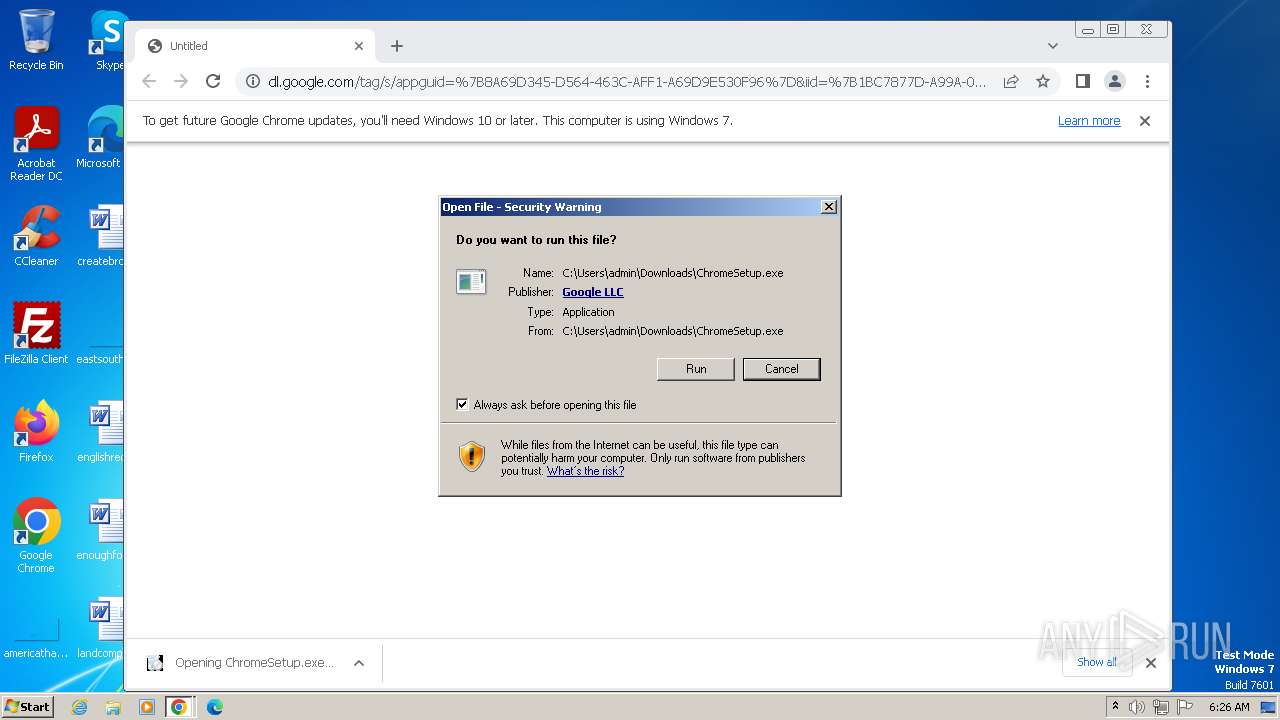Show hidden tray icons
The image size is (1280, 720).
tap(1115, 707)
